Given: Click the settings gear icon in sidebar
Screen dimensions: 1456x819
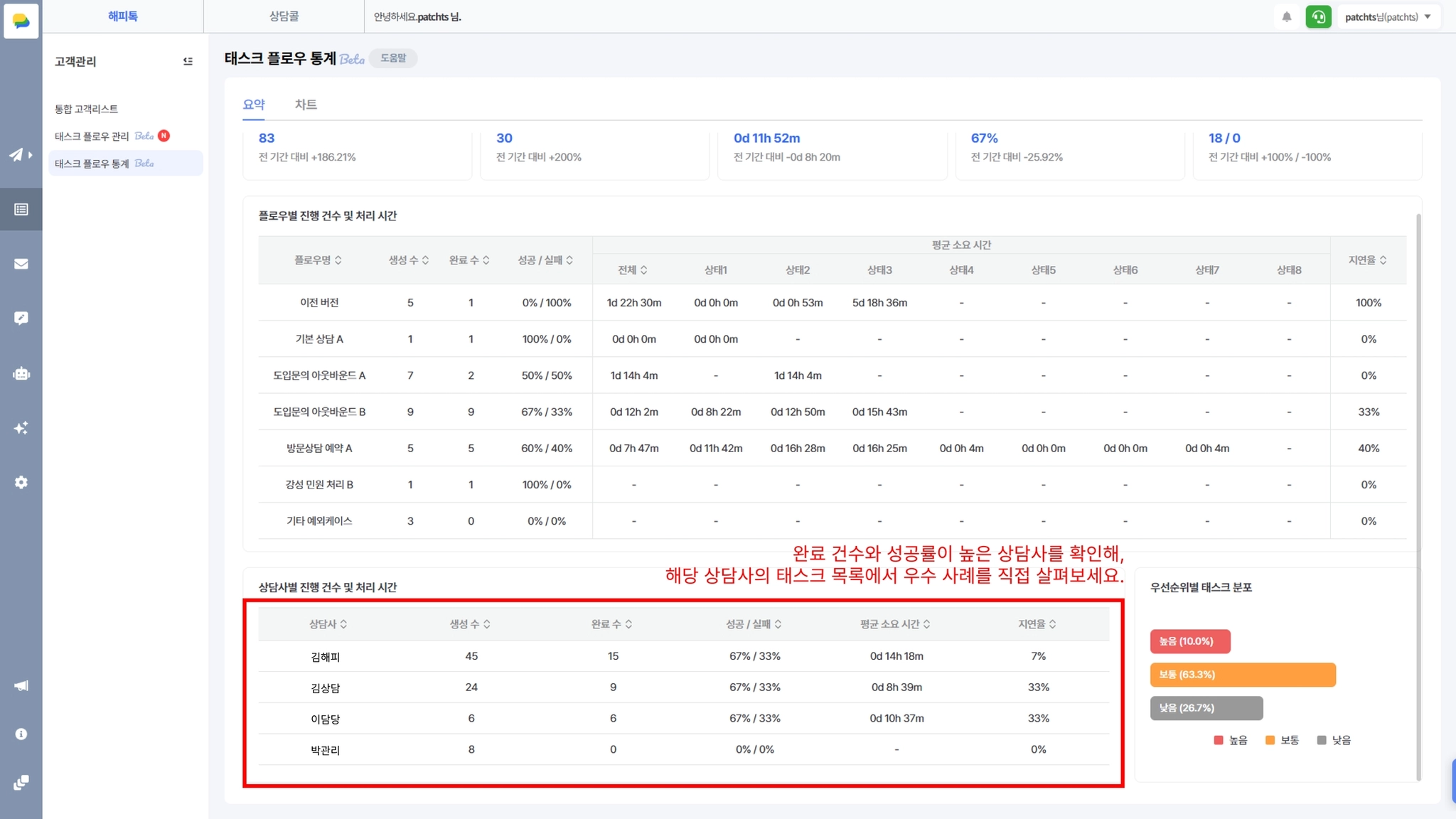Looking at the screenshot, I should click(x=21, y=482).
